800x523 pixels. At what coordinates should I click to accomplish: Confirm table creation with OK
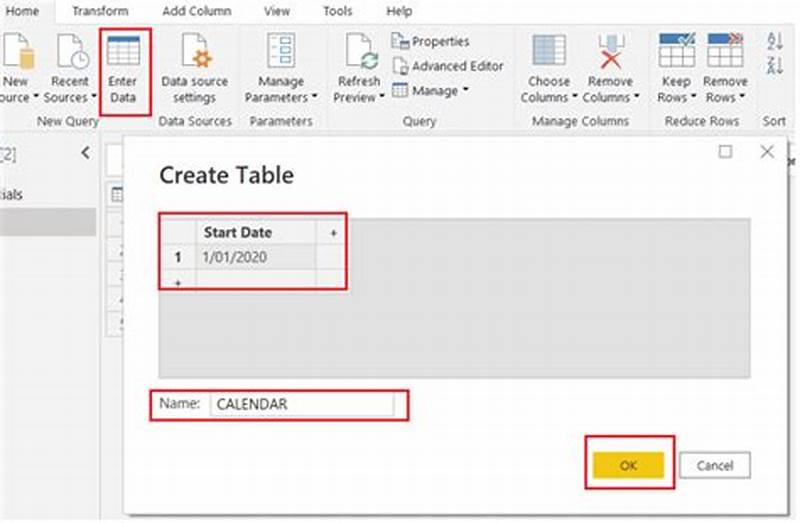629,465
